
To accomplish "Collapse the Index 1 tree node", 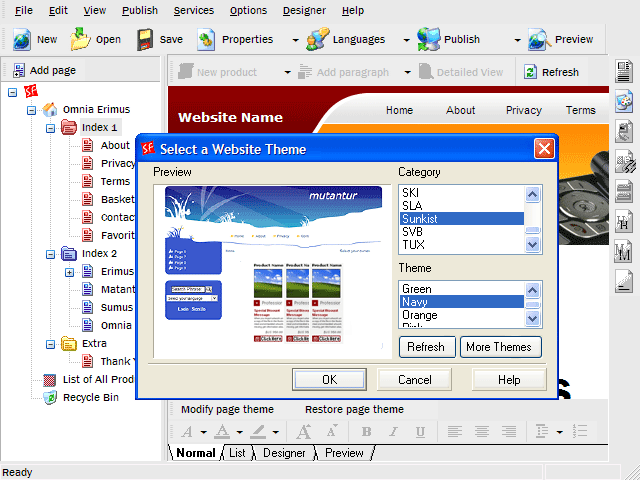I will (x=50, y=128).
